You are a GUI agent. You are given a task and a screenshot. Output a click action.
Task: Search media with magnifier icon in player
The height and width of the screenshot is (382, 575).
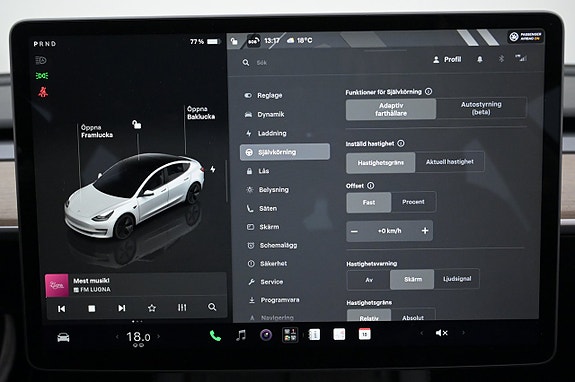(212, 307)
